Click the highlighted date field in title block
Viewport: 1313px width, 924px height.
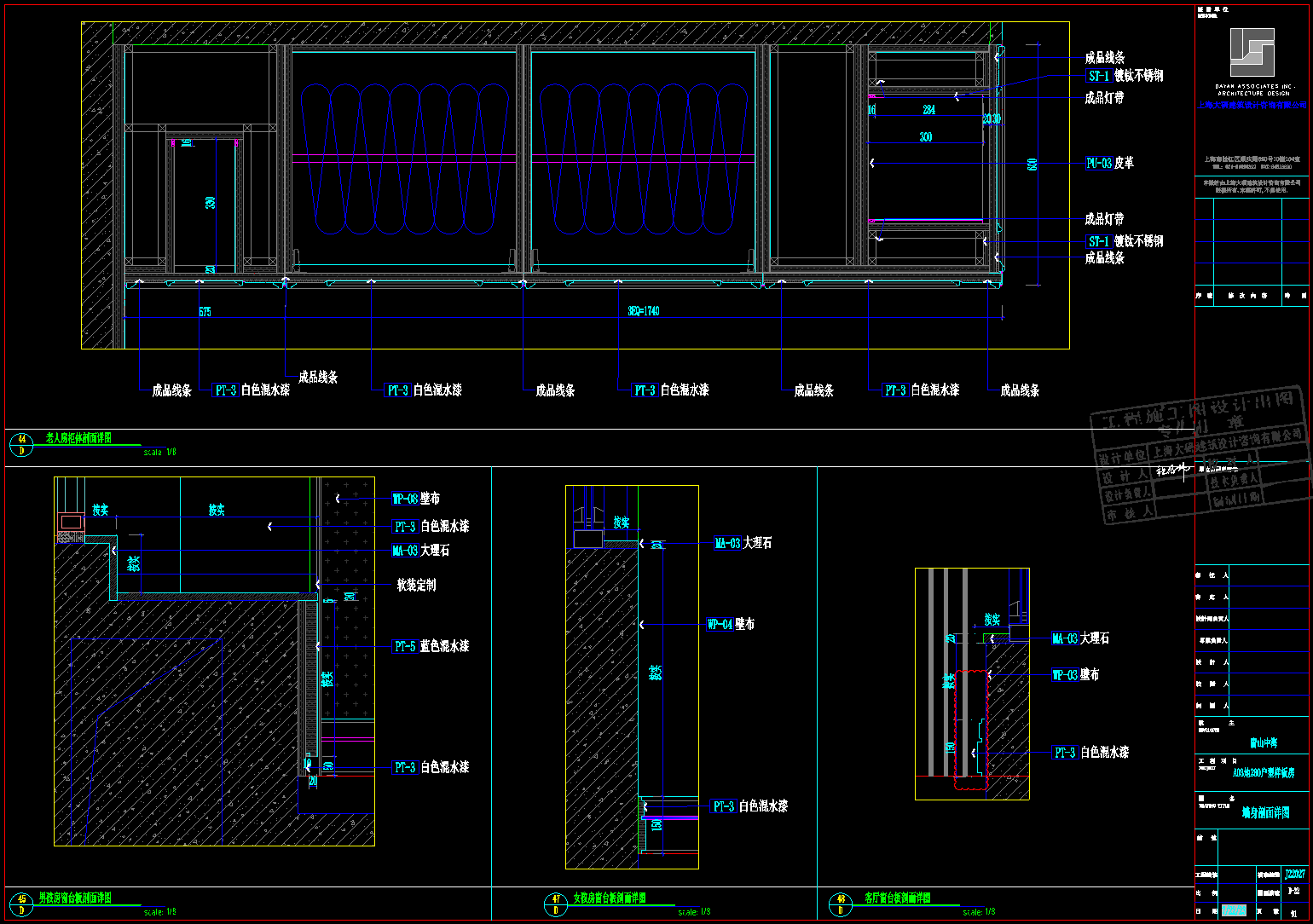click(1234, 910)
